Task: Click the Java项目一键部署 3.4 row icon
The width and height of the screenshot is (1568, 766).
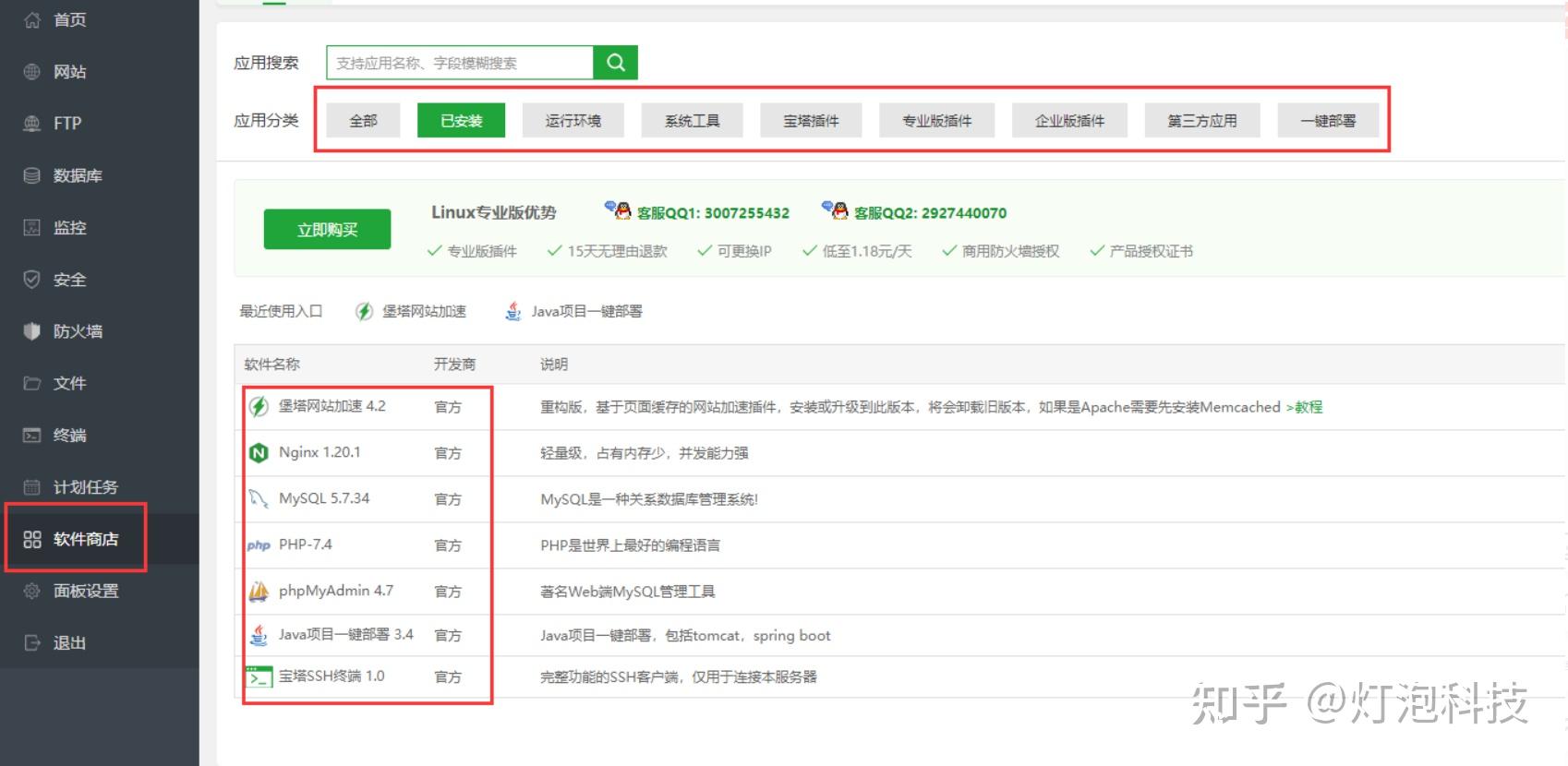Action: click(x=259, y=635)
